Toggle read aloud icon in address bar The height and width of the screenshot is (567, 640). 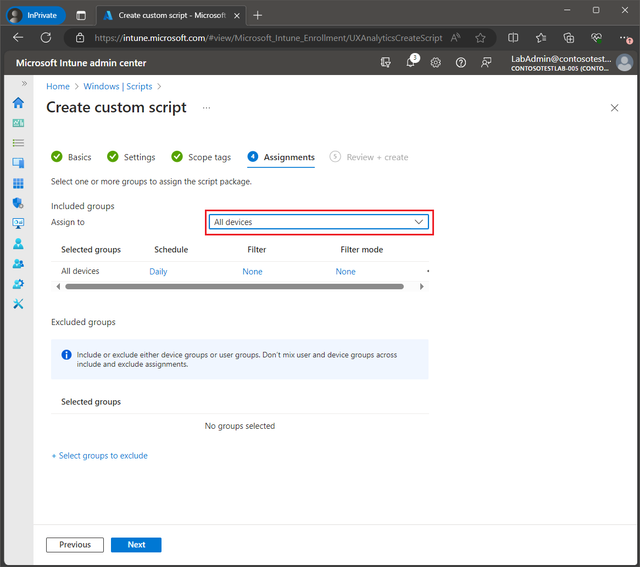tap(456, 38)
